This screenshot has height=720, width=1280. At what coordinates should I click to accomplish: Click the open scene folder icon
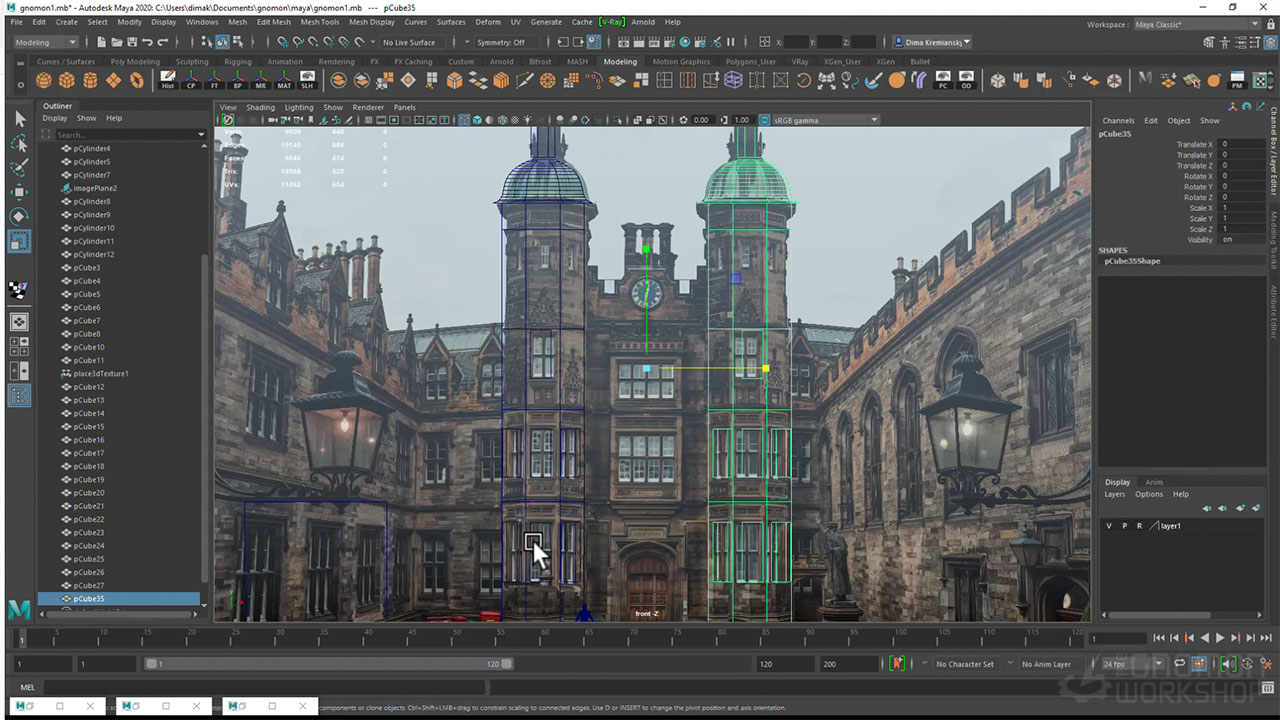point(117,42)
